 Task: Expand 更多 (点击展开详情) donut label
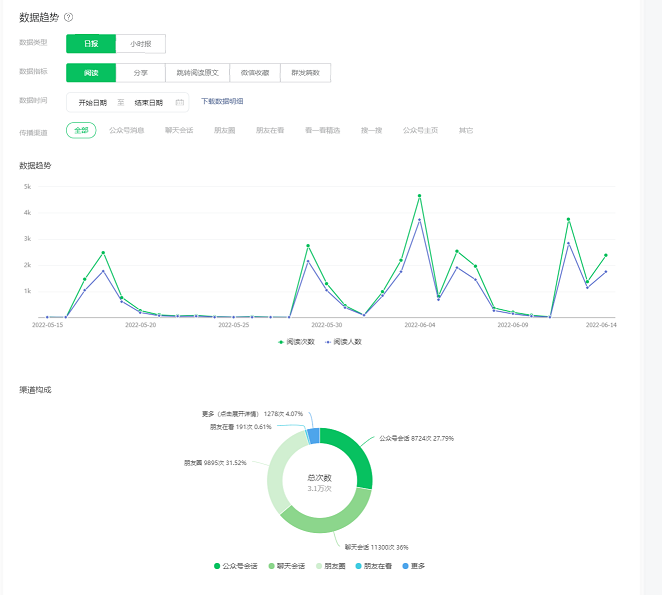pos(243,413)
